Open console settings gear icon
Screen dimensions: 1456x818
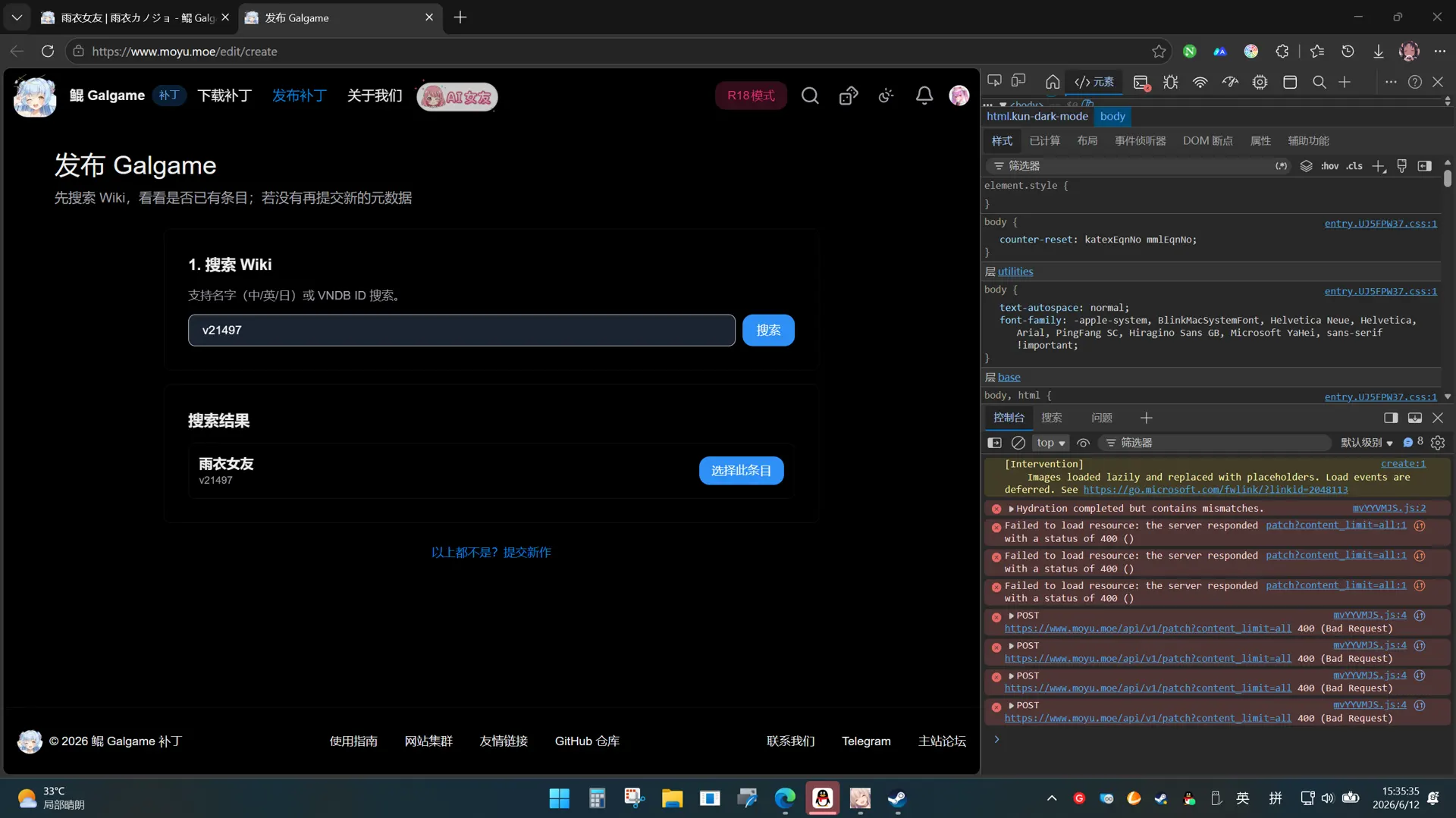(1438, 443)
